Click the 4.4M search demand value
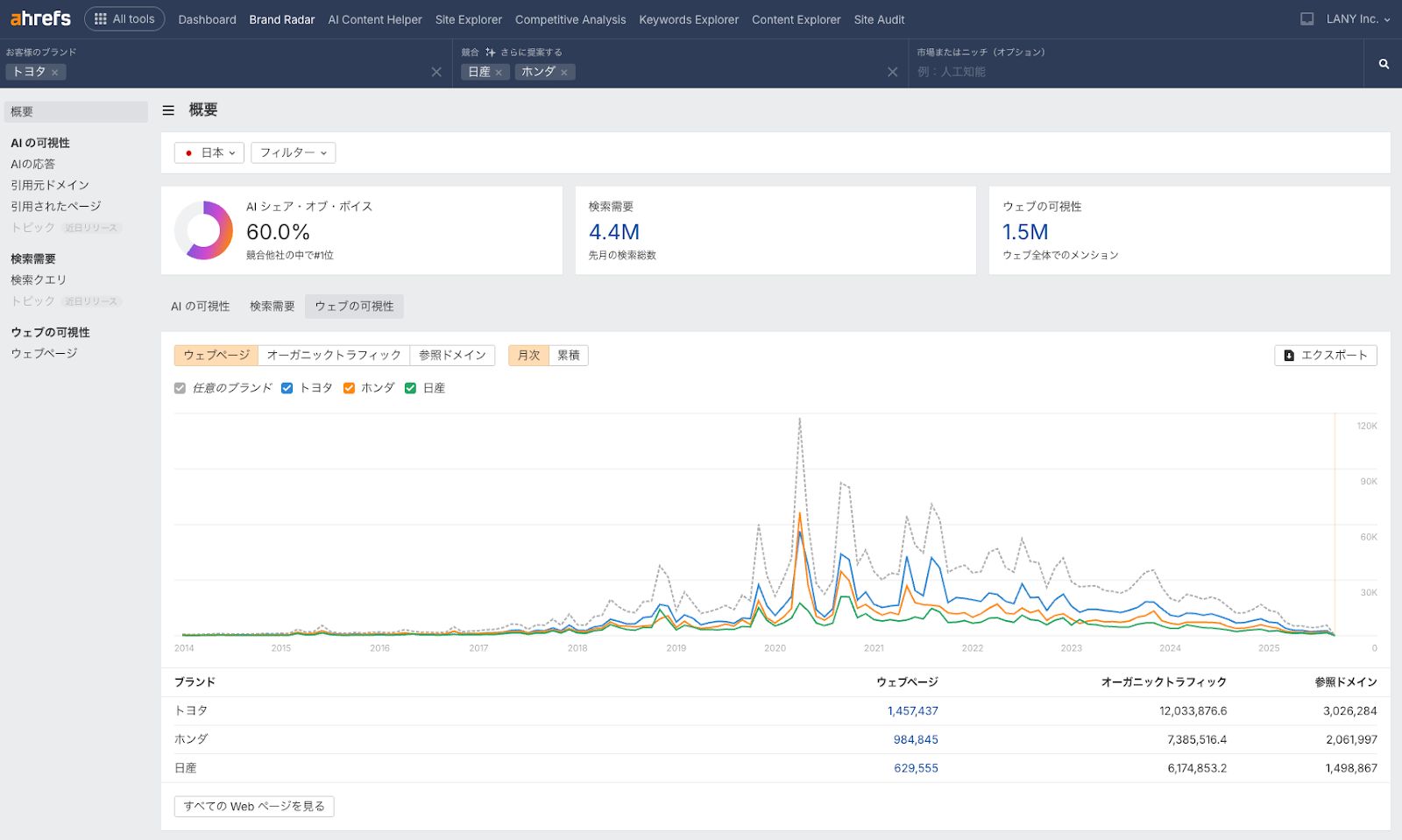1402x840 pixels. [x=614, y=232]
